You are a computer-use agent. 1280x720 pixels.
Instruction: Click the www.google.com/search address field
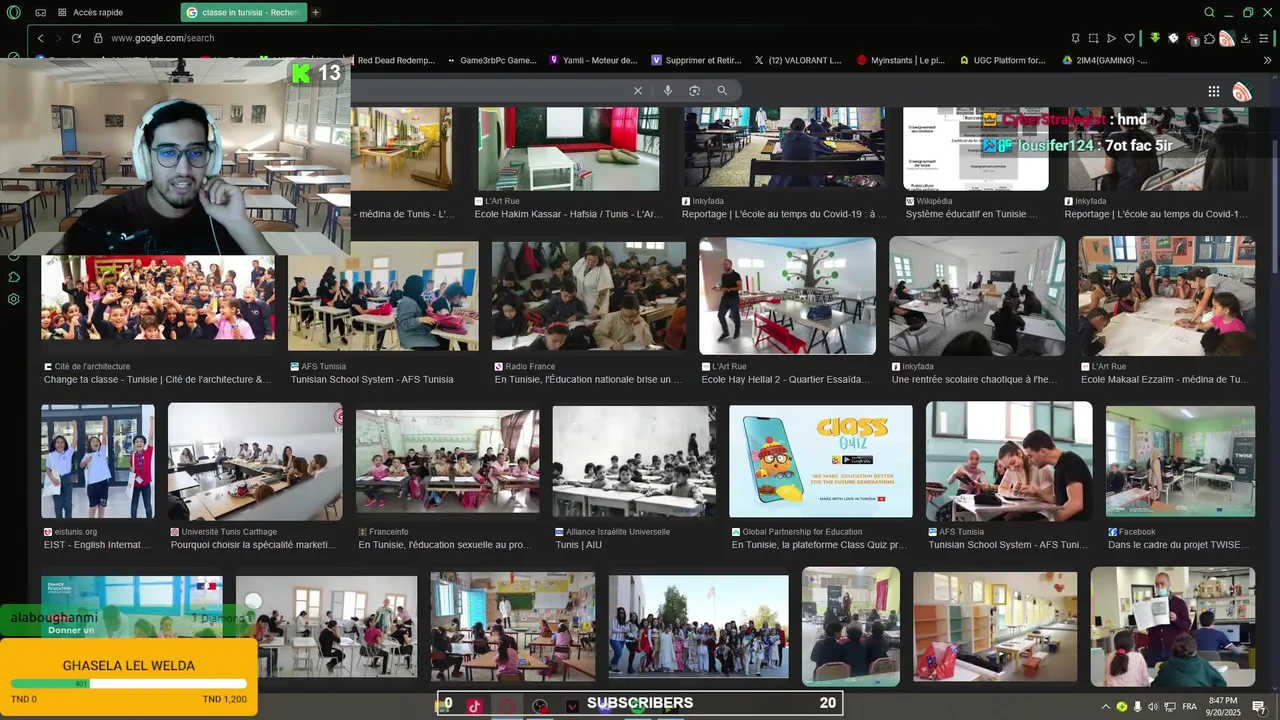(162, 38)
